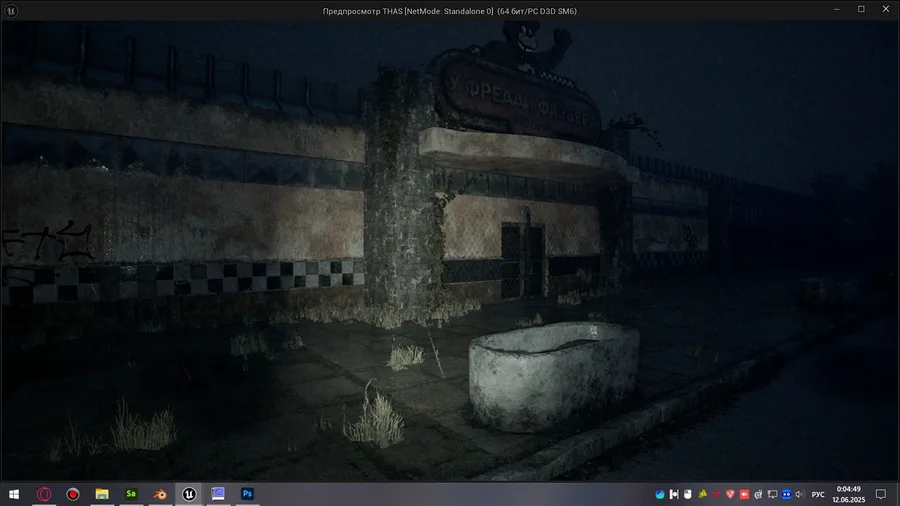900x506 pixels.
Task: Open the notification center icon
Action: [x=880, y=494]
